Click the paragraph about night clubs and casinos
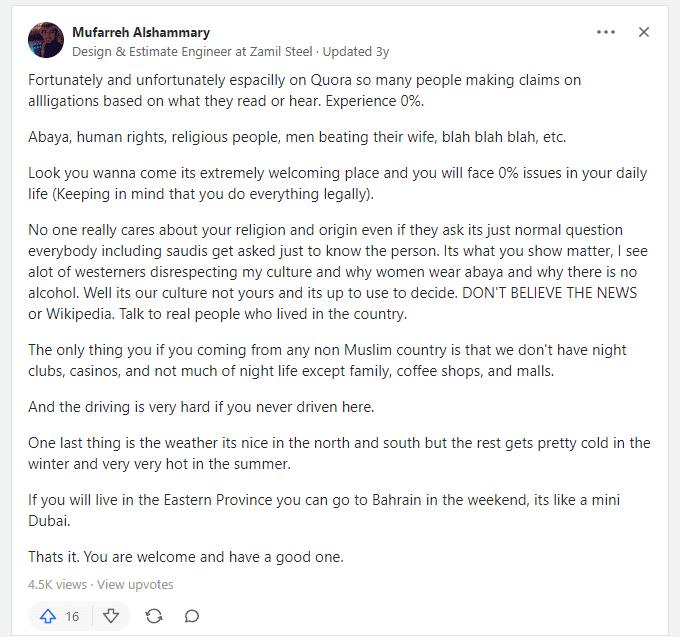 [x=327, y=360]
